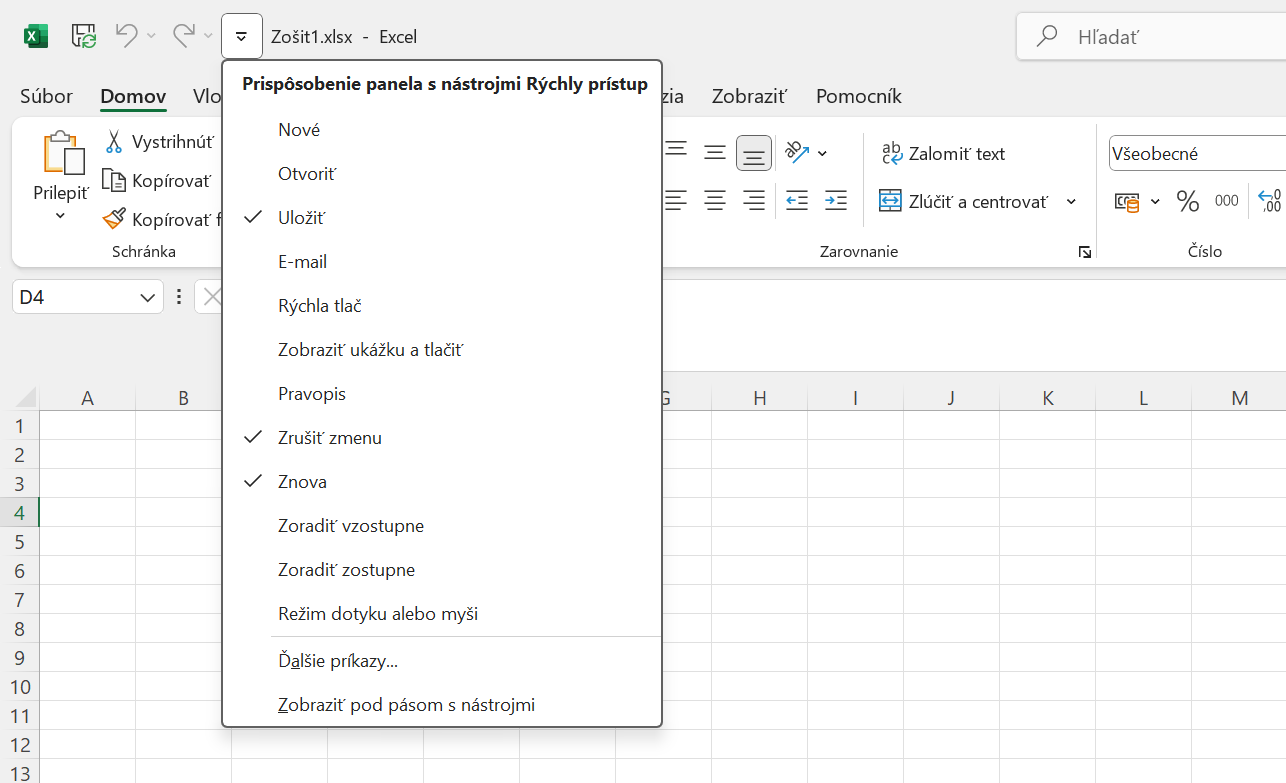Align text to the left
Image resolution: width=1286 pixels, height=783 pixels.
click(x=676, y=200)
